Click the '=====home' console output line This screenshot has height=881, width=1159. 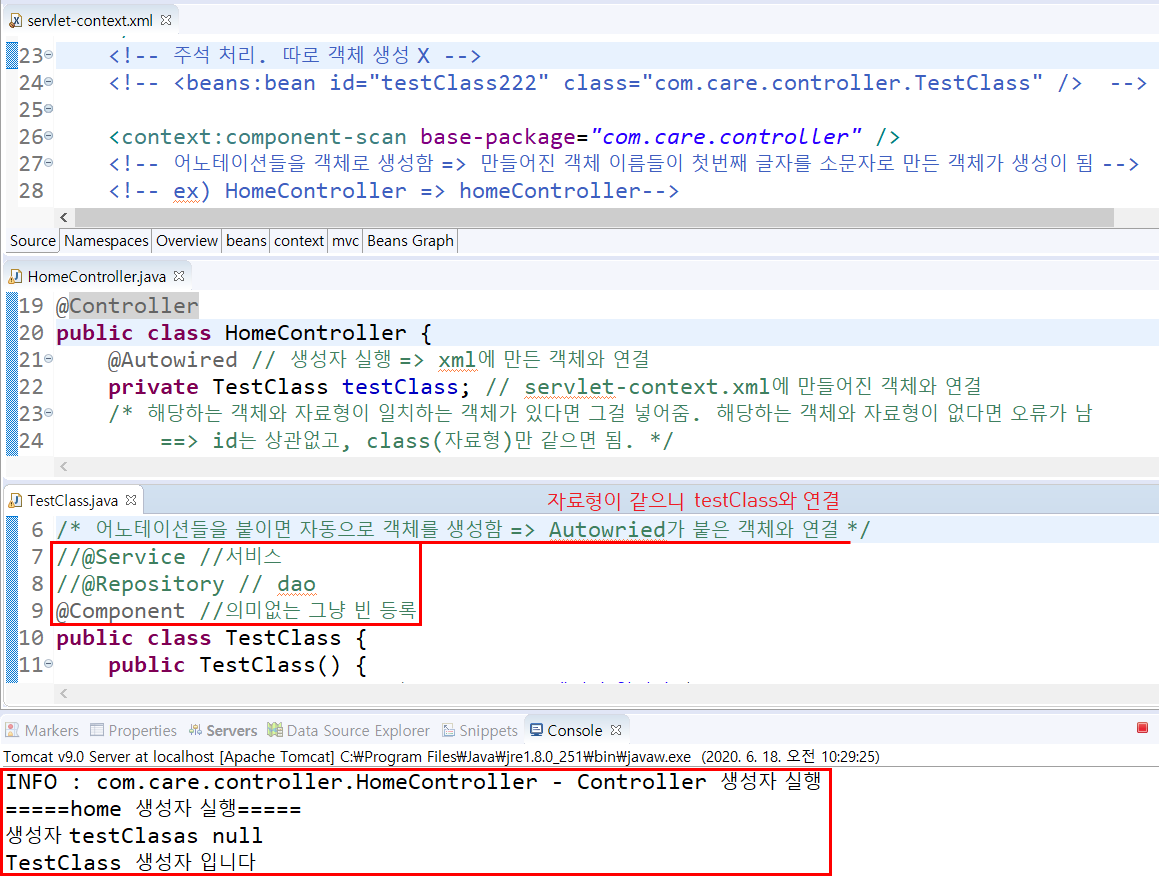click(154, 809)
